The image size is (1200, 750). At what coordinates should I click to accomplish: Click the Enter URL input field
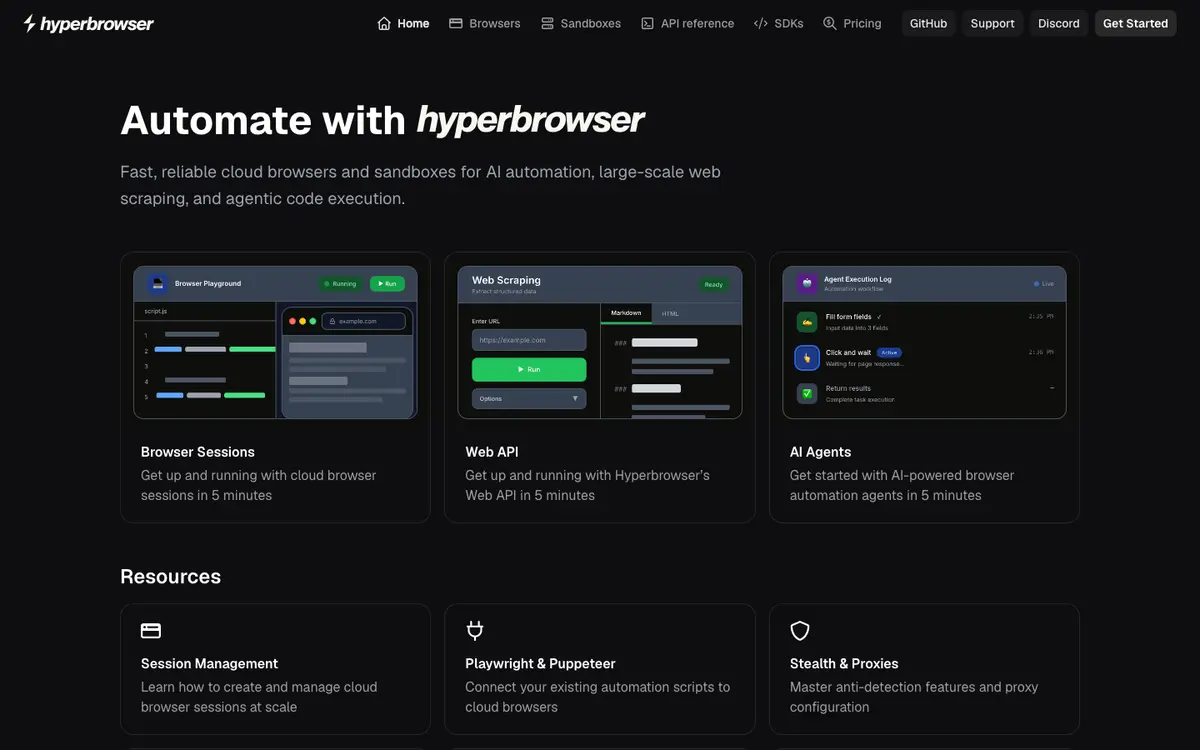point(529,340)
